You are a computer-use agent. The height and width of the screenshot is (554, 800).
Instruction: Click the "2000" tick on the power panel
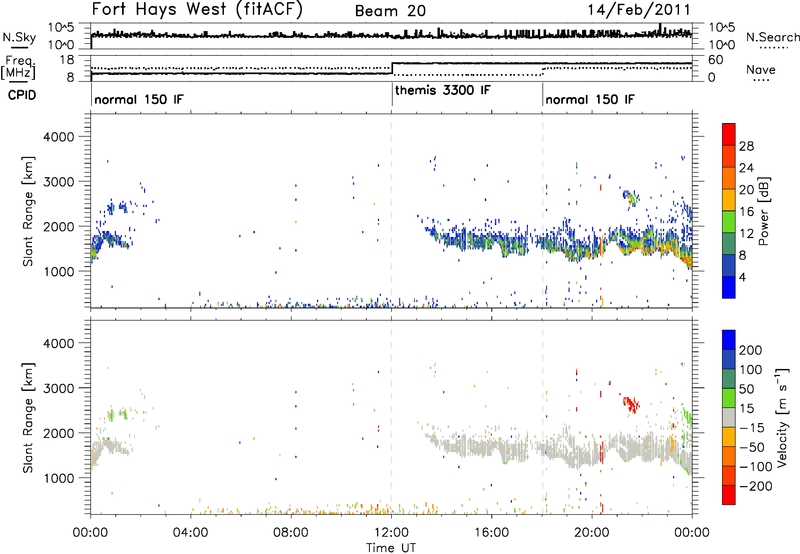[59, 226]
